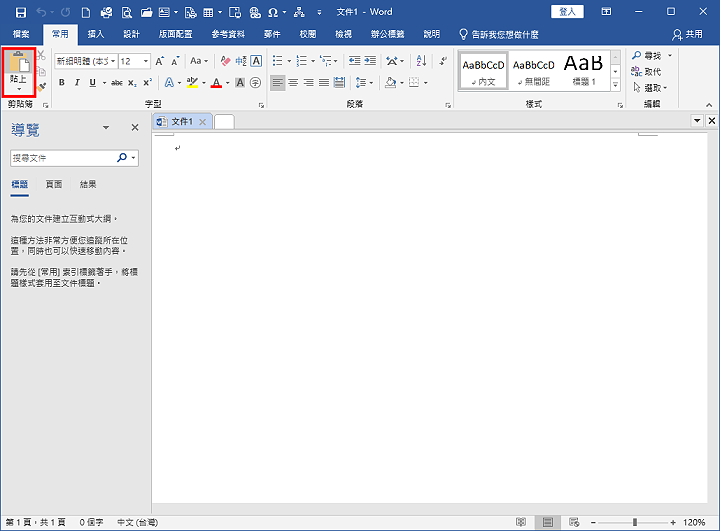Screen dimensions: 720x531
Task: Click the Share (共用) button
Action: (687, 34)
